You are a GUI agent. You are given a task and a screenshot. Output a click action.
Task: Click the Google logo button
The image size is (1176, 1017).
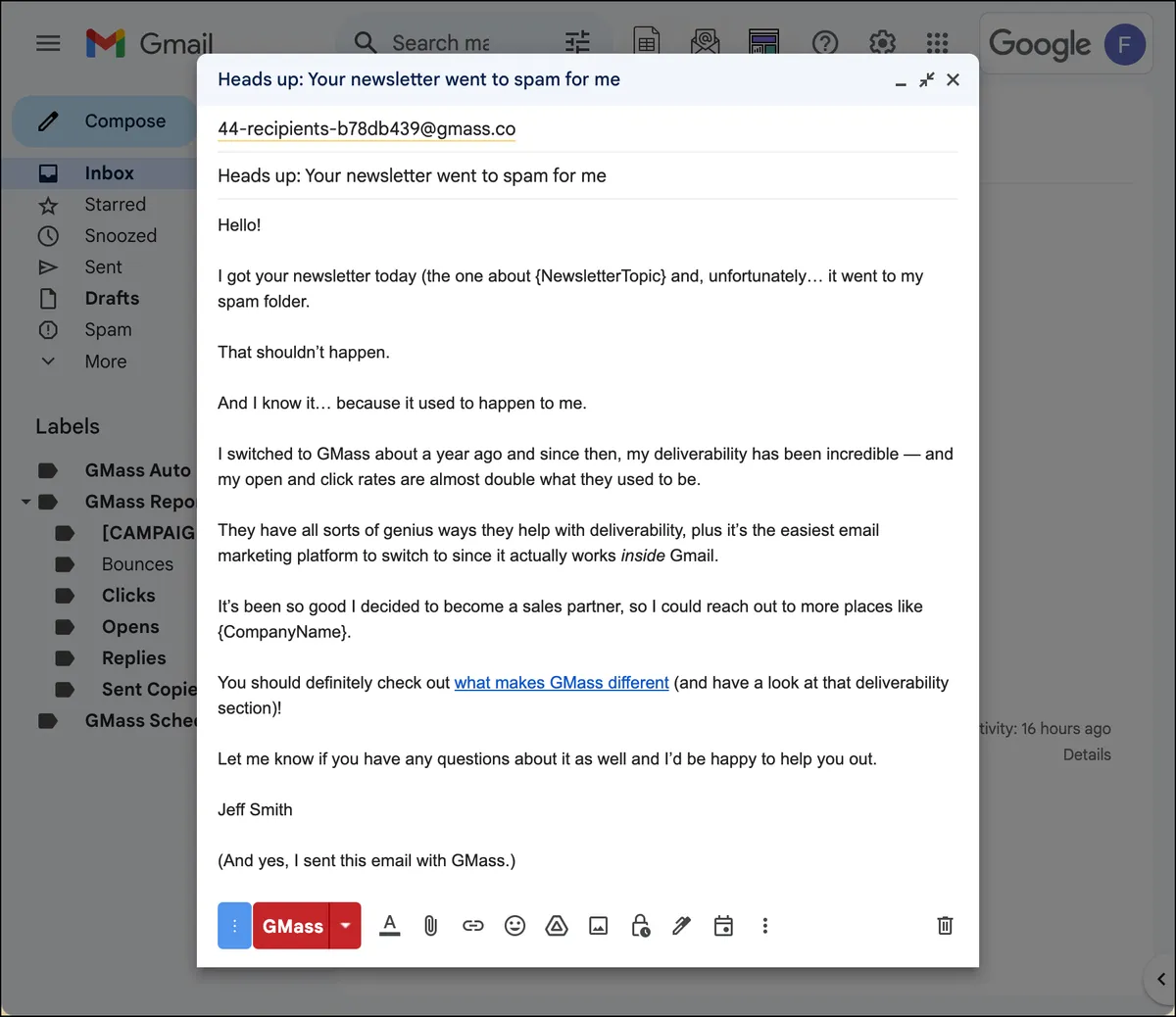tap(1040, 44)
